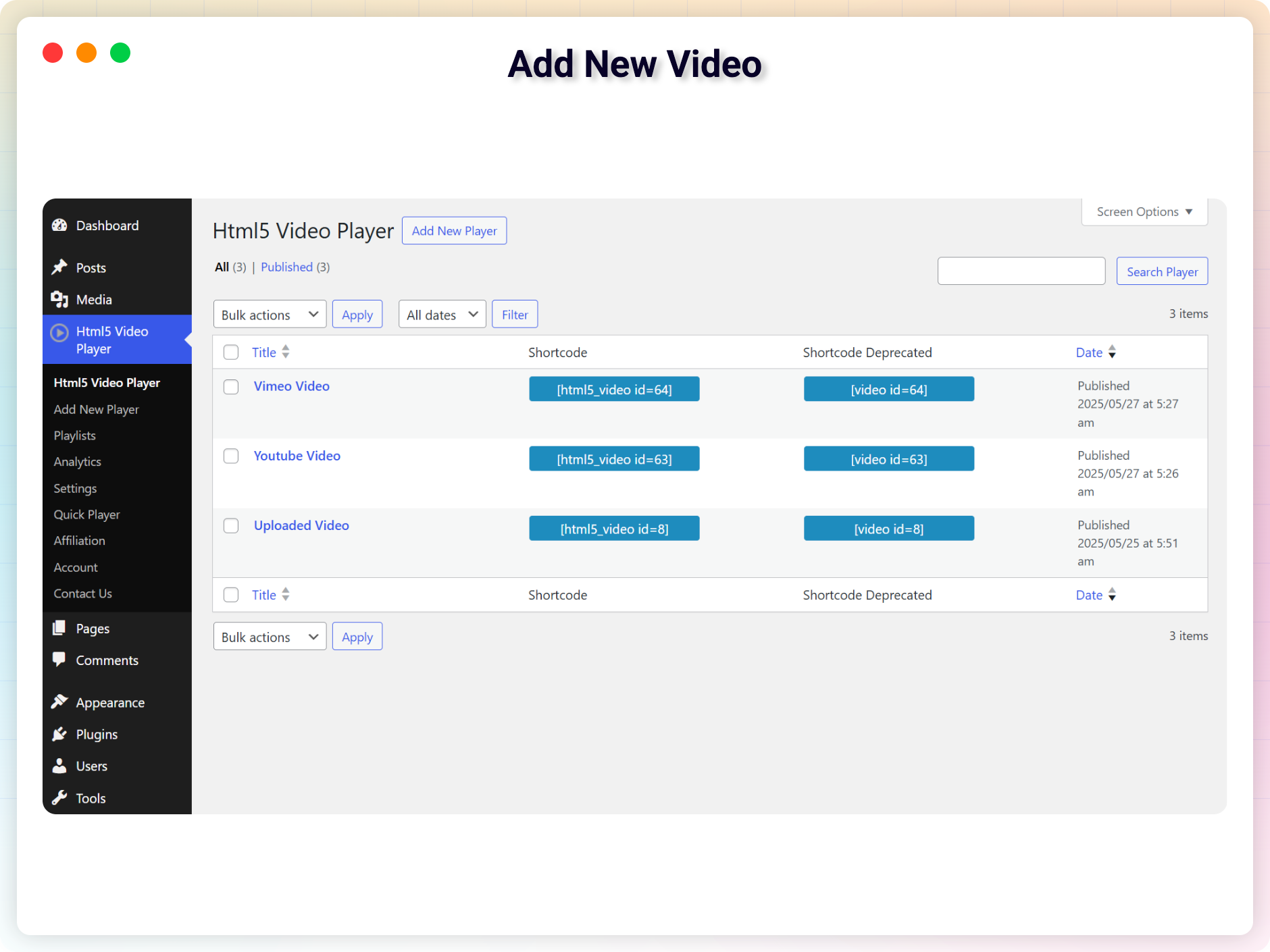The image size is (1270, 952).
Task: Check the select-all checkbox in table footer
Action: [231, 595]
